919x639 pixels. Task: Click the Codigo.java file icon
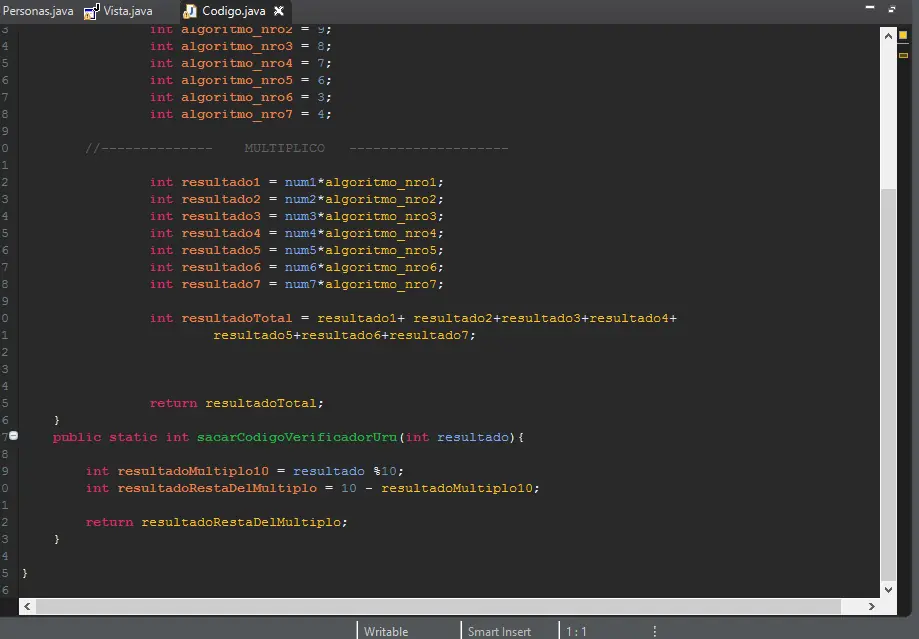coord(190,11)
